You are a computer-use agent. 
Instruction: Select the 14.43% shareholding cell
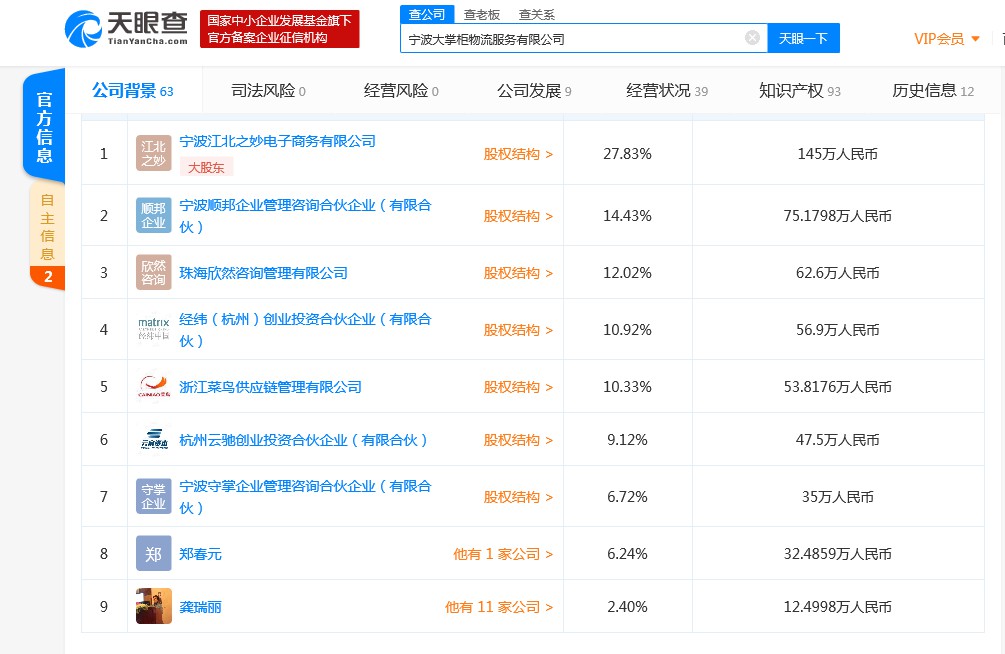click(627, 216)
